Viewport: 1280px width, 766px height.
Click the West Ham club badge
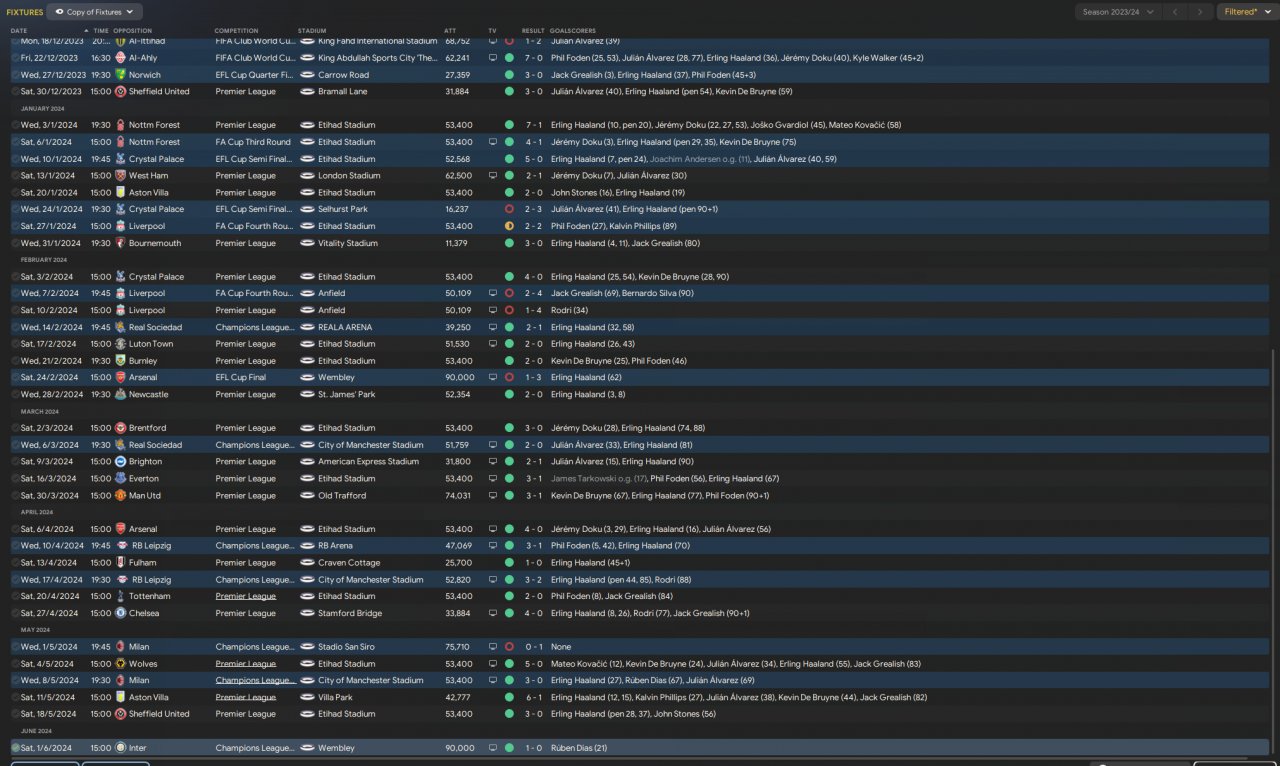(120, 176)
